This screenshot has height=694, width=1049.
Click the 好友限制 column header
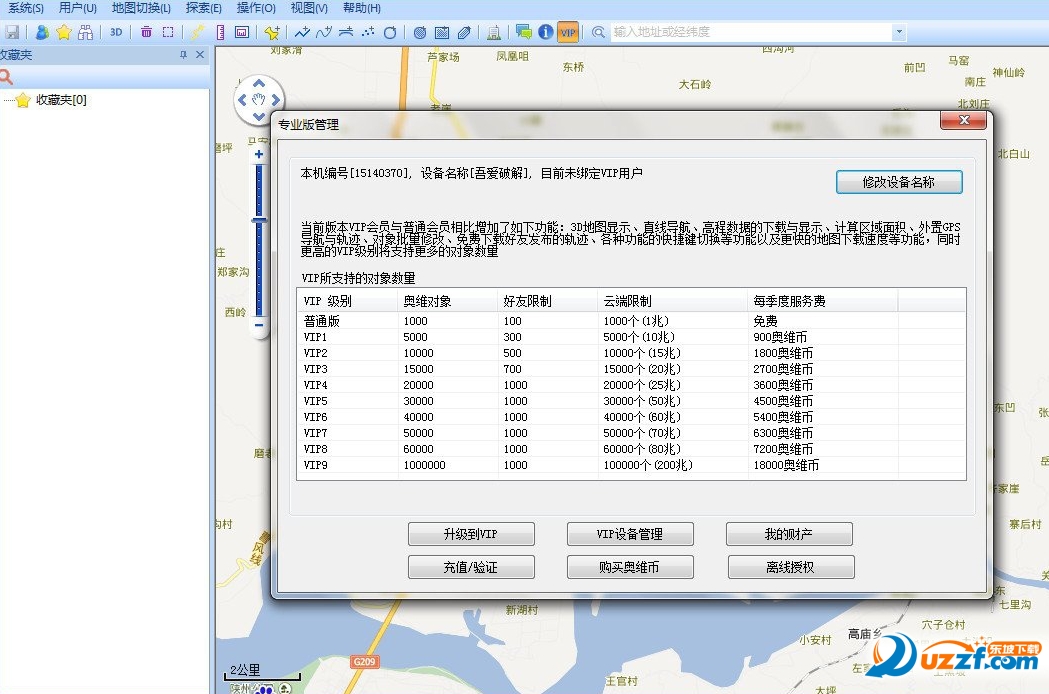pyautogui.click(x=547, y=301)
